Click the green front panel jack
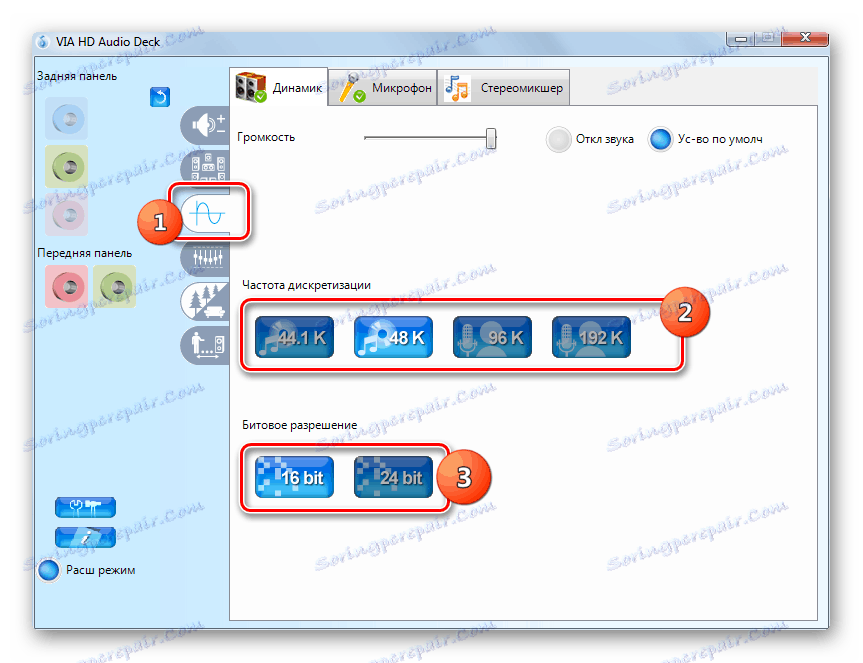Image resolution: width=863 pixels, height=663 pixels. point(114,286)
